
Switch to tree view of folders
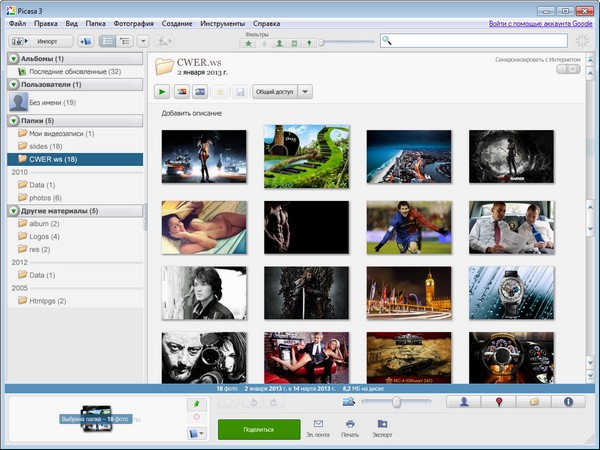click(x=125, y=41)
